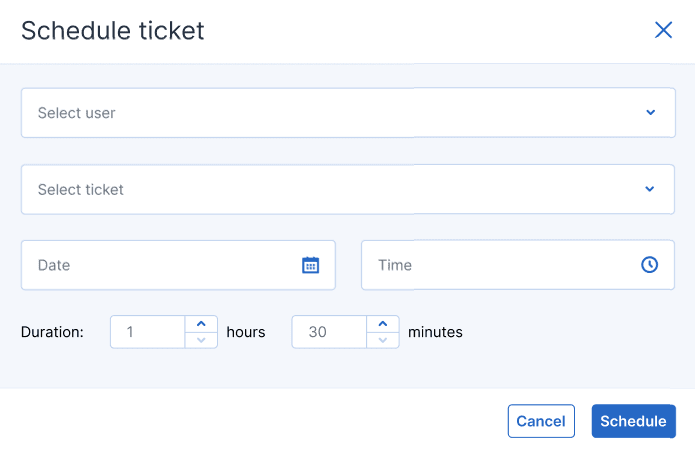Click the Select user chevron arrow
Image resolution: width=695 pixels, height=450 pixels.
tap(650, 112)
